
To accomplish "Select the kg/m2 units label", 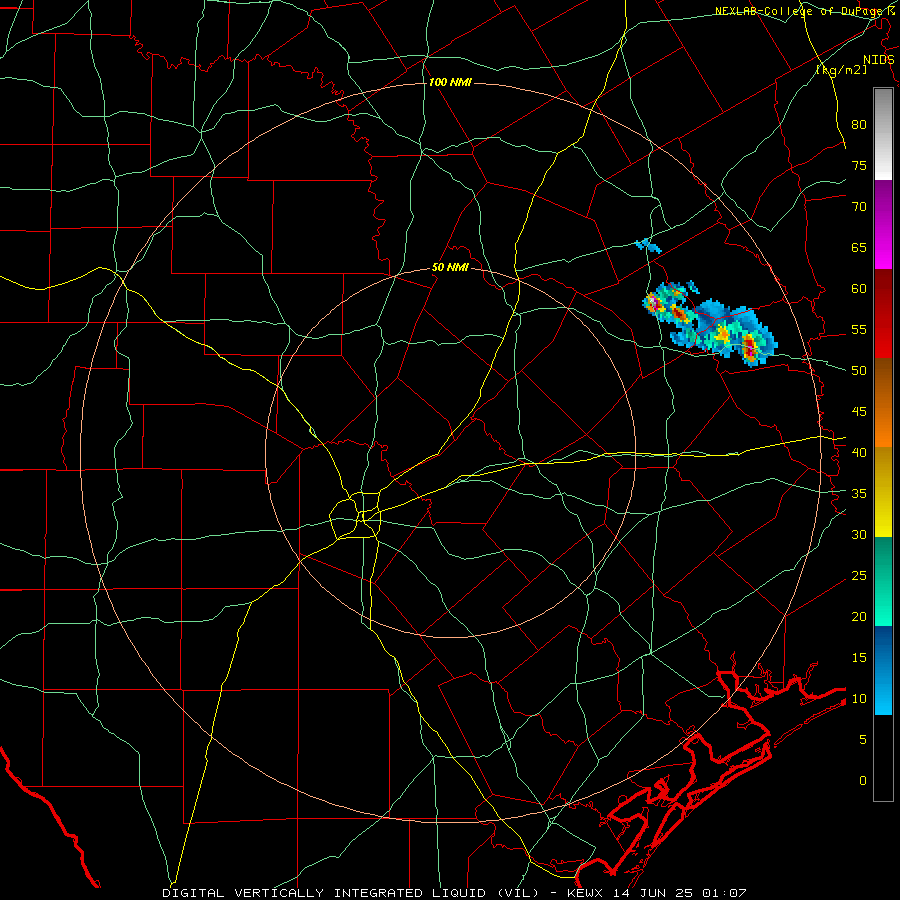I will (x=841, y=70).
